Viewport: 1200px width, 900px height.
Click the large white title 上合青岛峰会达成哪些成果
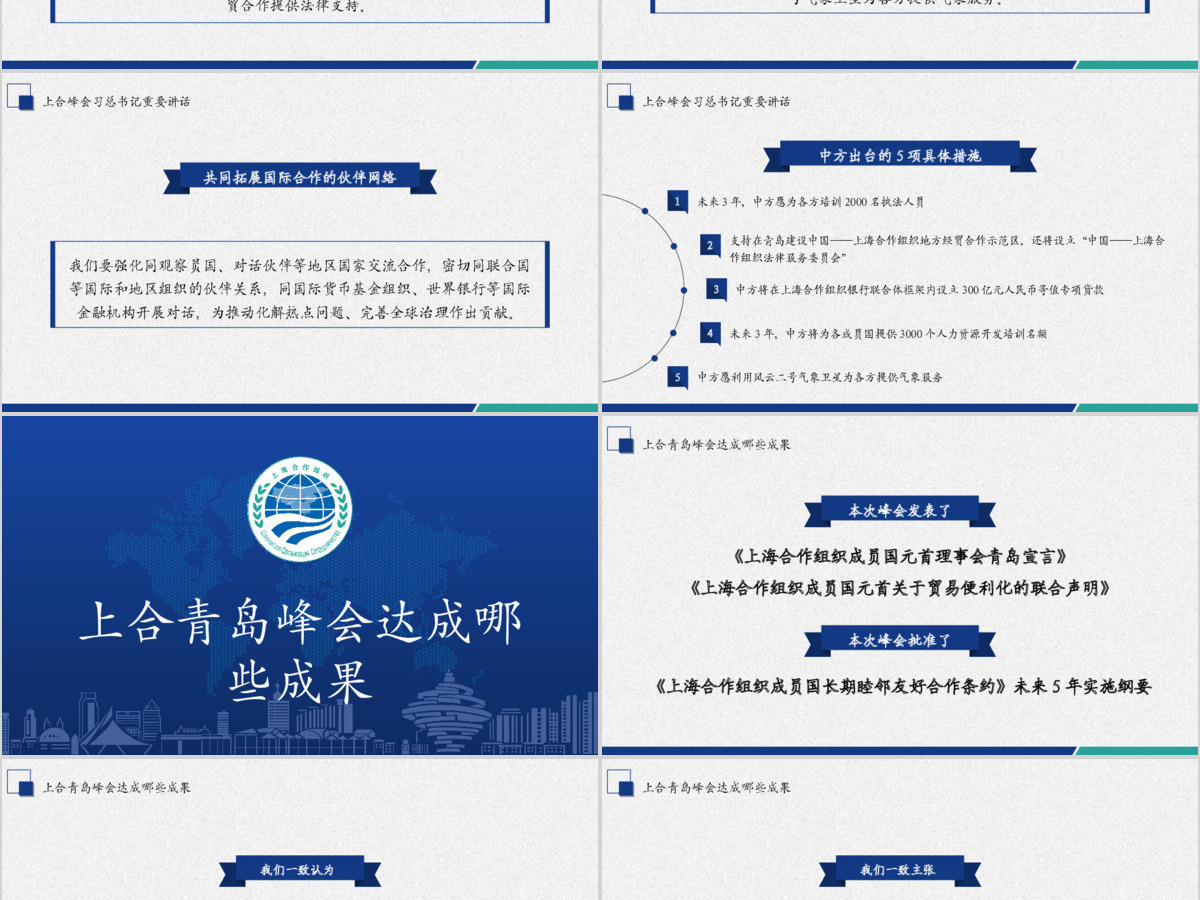(x=300, y=652)
